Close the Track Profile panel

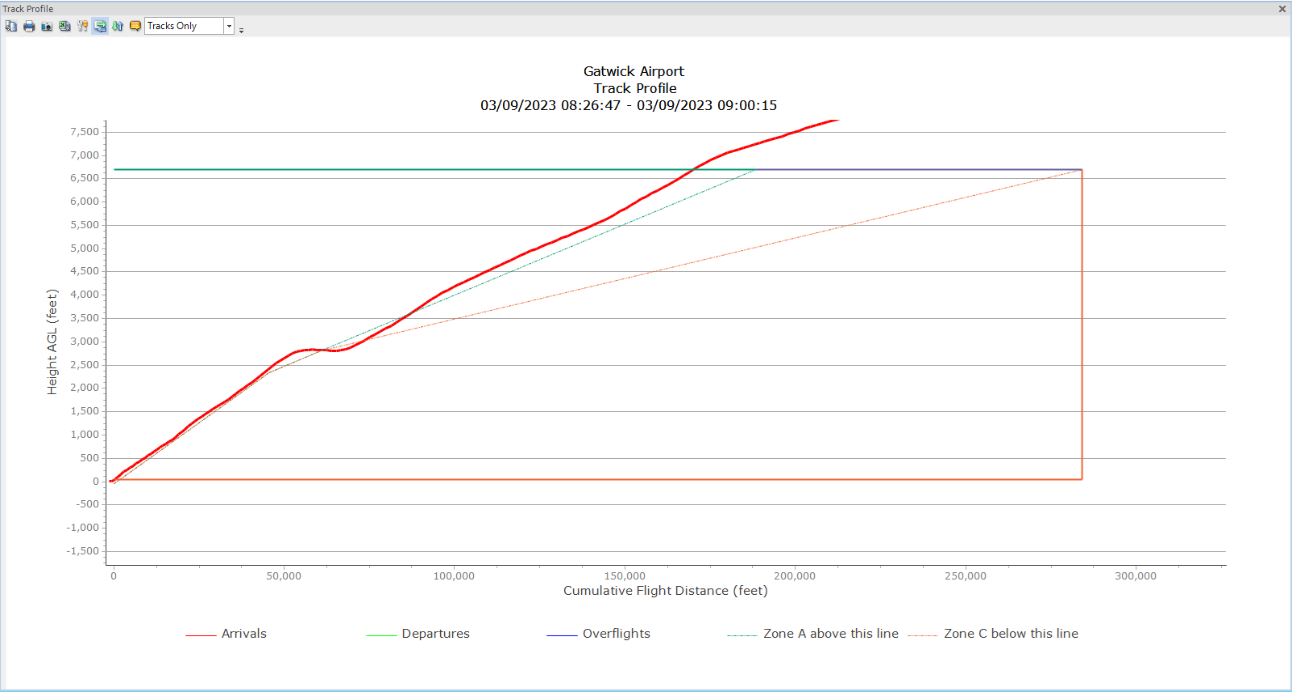pos(1283,8)
